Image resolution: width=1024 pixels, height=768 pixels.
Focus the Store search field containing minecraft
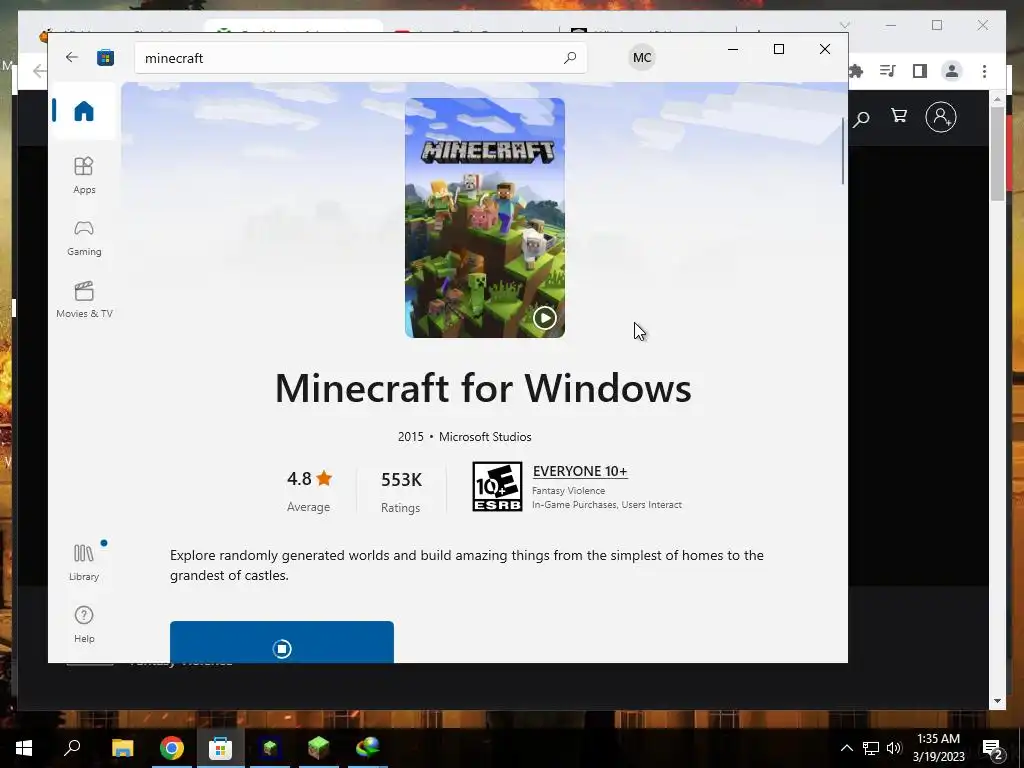(x=360, y=58)
